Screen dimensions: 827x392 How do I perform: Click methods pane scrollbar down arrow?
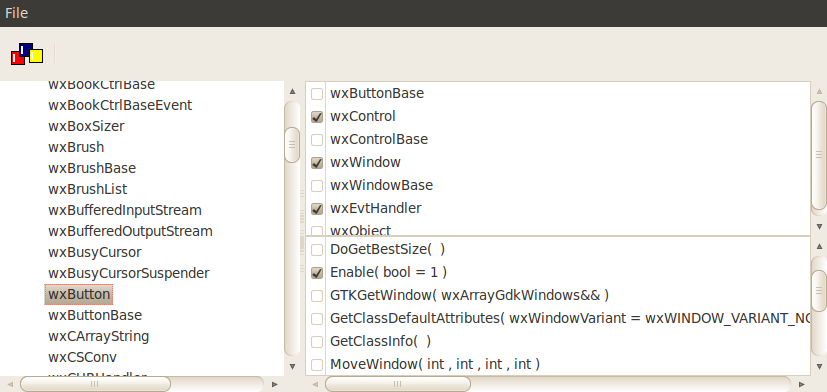(x=819, y=366)
